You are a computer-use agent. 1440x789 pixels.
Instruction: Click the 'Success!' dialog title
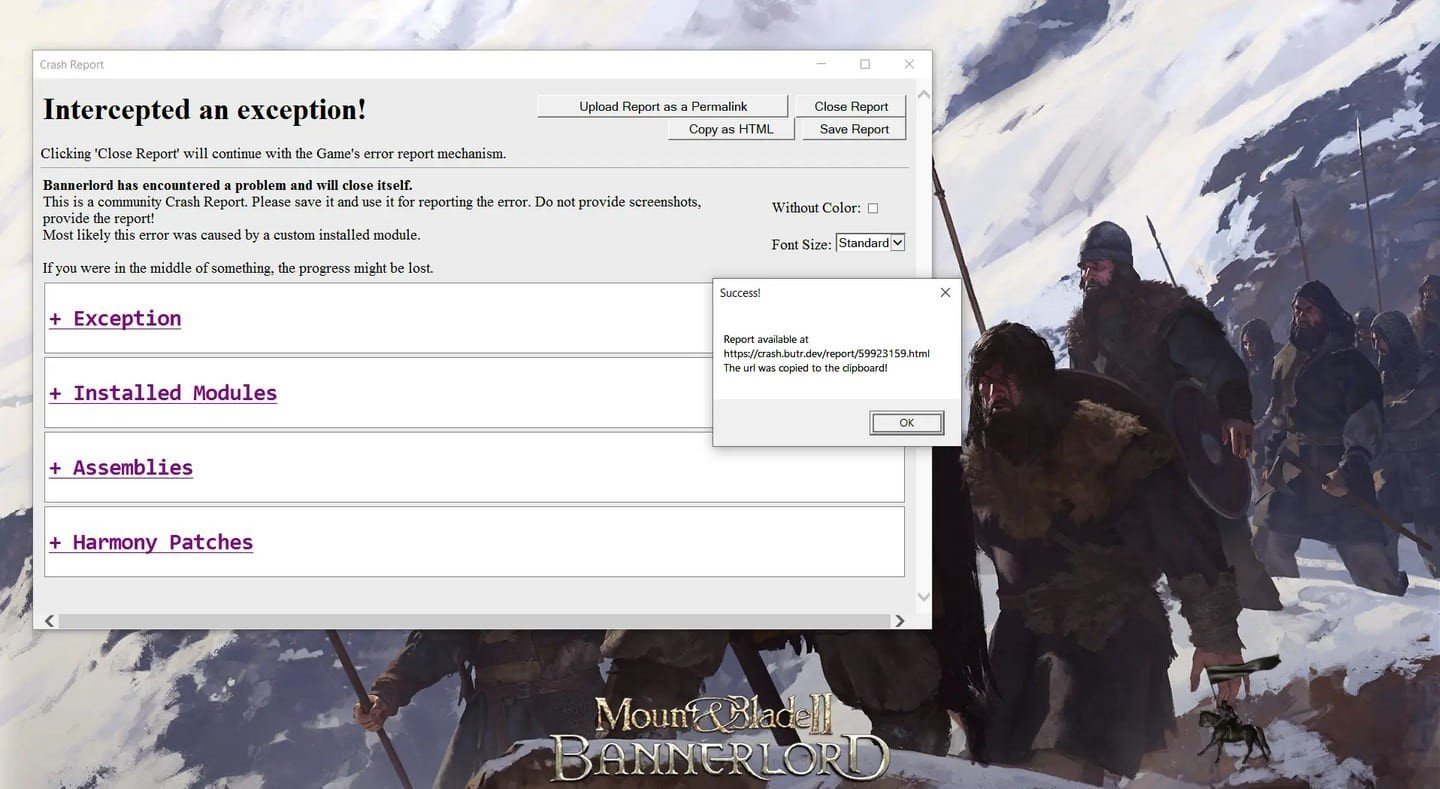(x=740, y=293)
